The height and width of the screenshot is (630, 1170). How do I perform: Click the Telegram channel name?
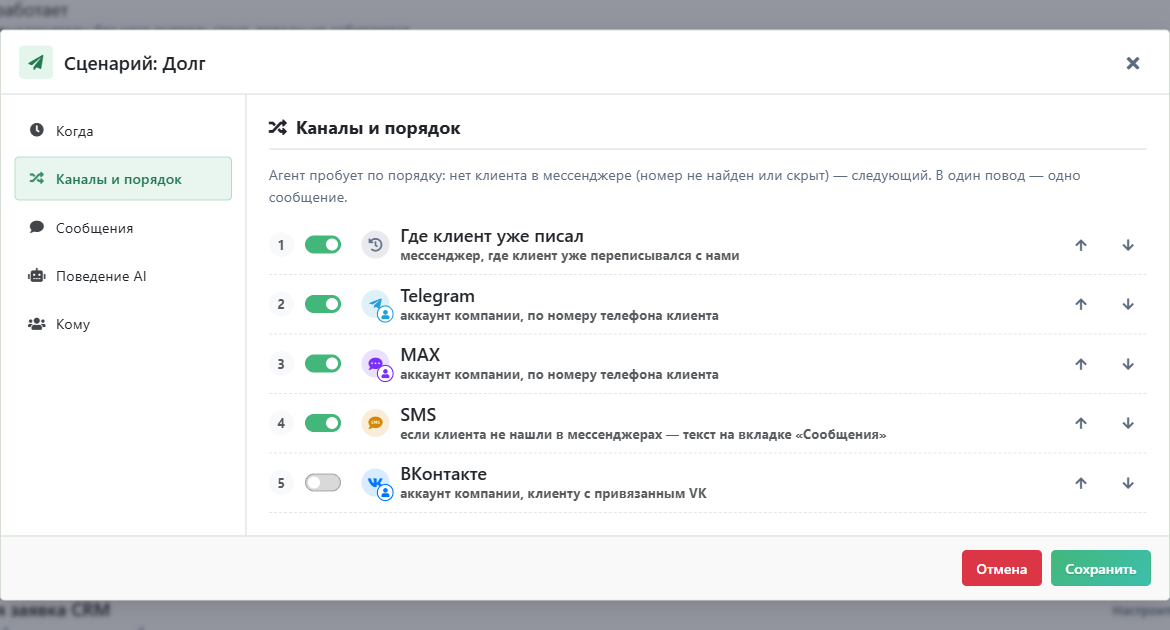point(437,296)
